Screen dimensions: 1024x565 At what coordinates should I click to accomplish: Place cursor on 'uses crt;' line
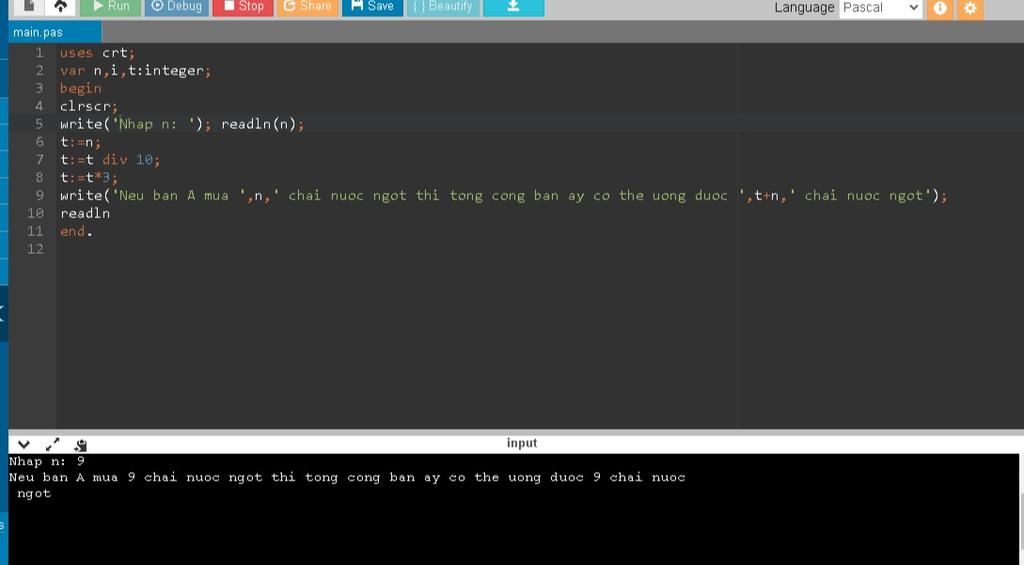(x=97, y=53)
